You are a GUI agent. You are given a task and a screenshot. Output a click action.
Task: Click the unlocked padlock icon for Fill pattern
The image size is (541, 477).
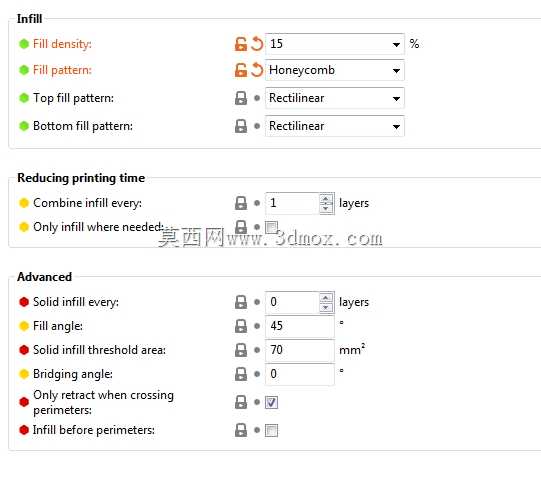[240, 70]
